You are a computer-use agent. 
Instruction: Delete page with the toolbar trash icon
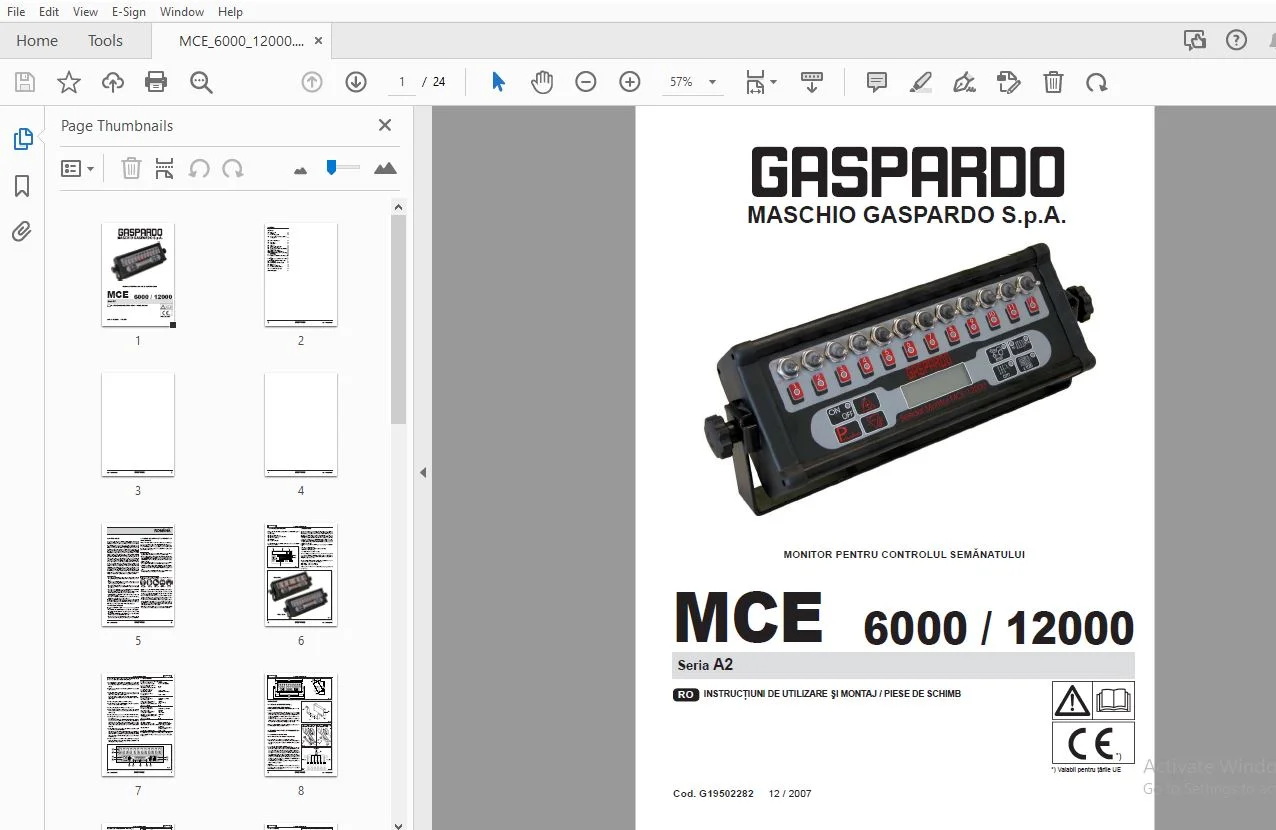[1053, 82]
